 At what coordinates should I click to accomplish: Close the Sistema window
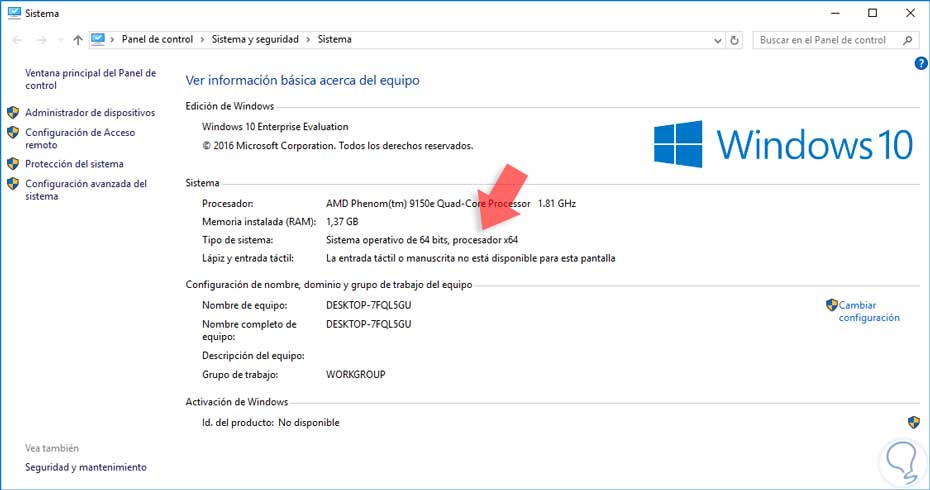(910, 13)
